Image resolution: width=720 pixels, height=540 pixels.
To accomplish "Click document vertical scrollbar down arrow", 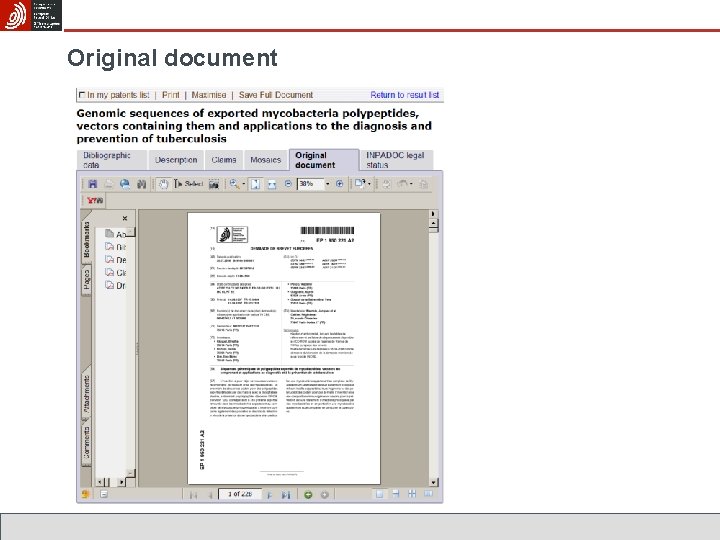I will click(433, 482).
